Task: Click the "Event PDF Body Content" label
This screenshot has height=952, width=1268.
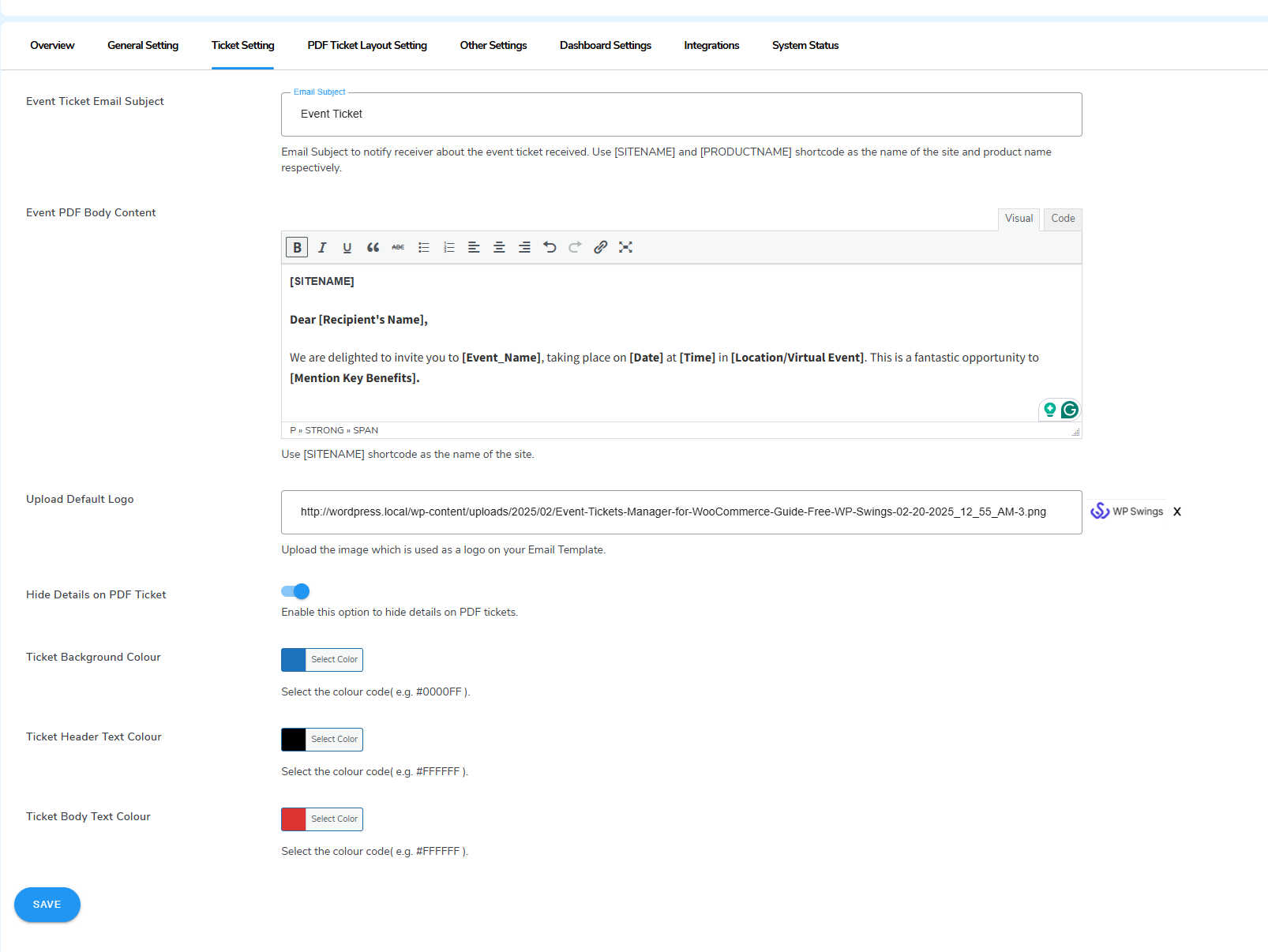Action: 91,212
